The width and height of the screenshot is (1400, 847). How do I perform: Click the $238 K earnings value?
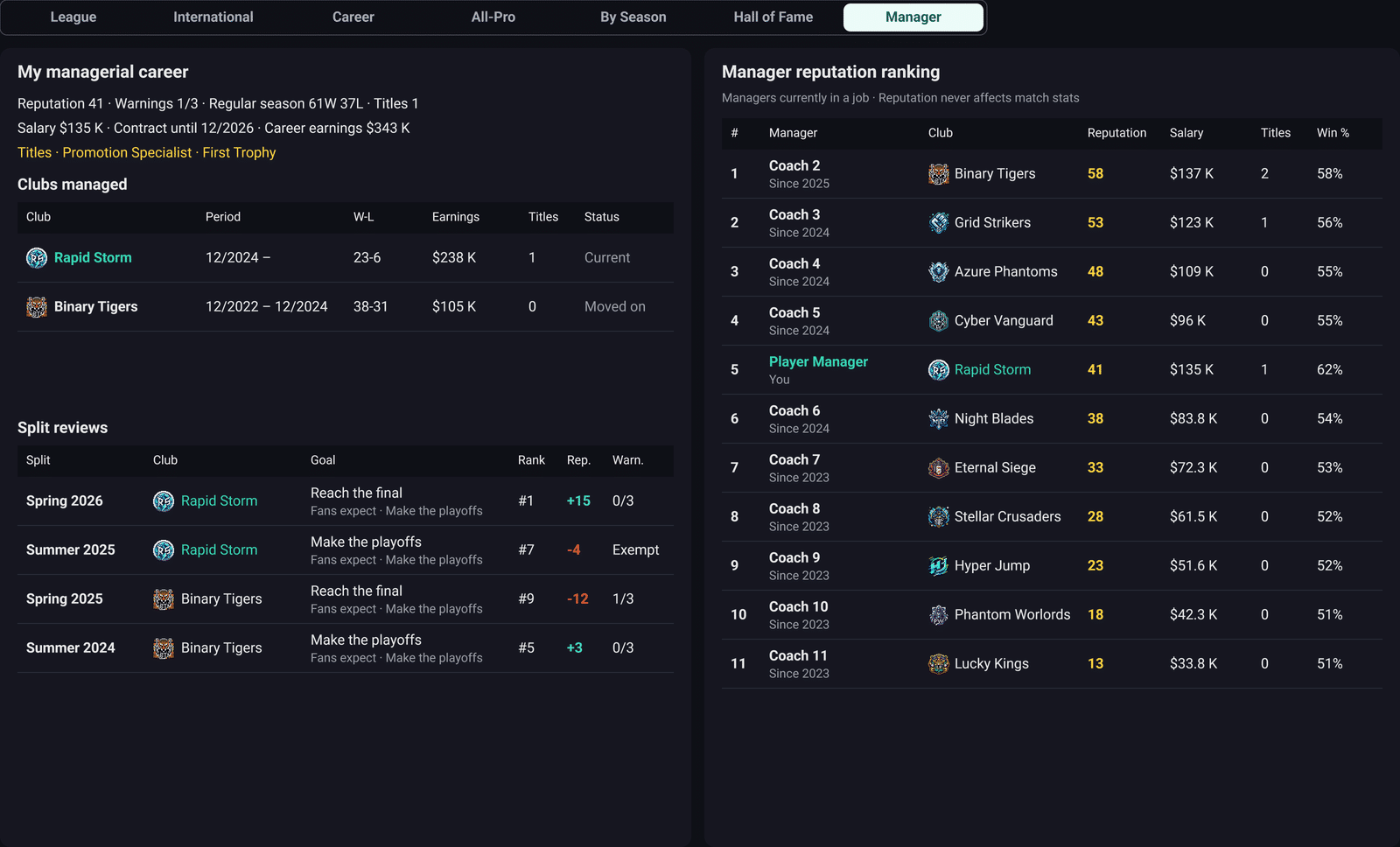pyautogui.click(x=454, y=257)
